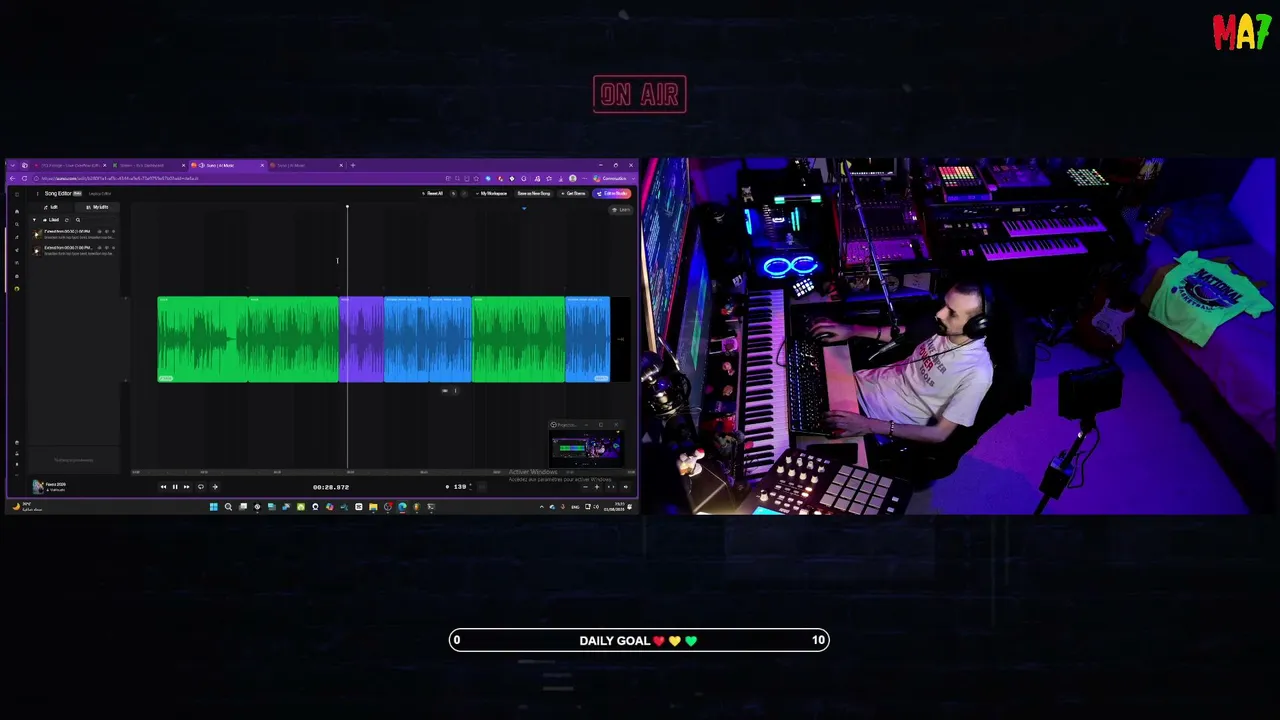Toggle thumbs-up on the top listed song
Screen dimensions: 1280x720
tap(99, 232)
